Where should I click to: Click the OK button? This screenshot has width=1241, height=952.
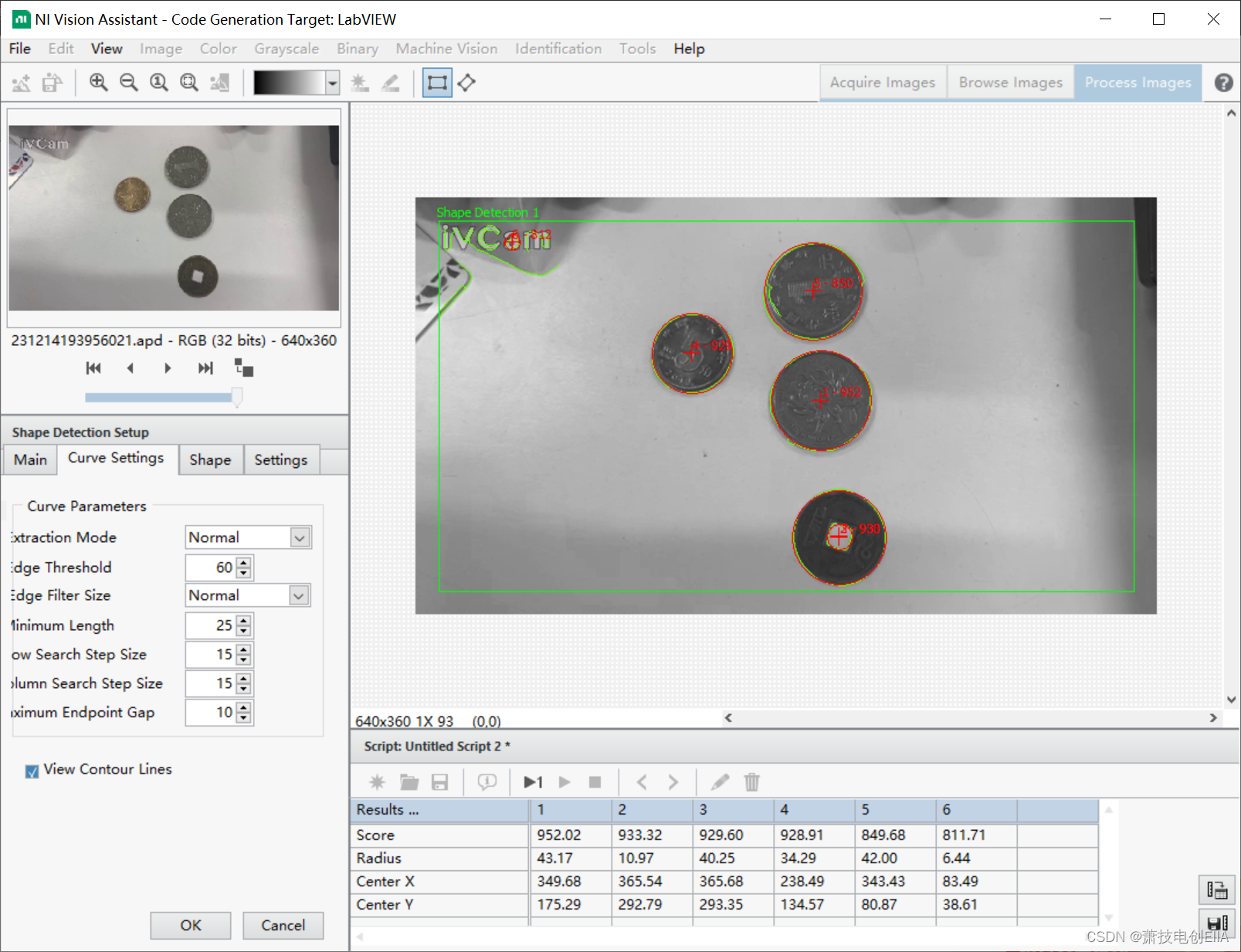click(191, 925)
